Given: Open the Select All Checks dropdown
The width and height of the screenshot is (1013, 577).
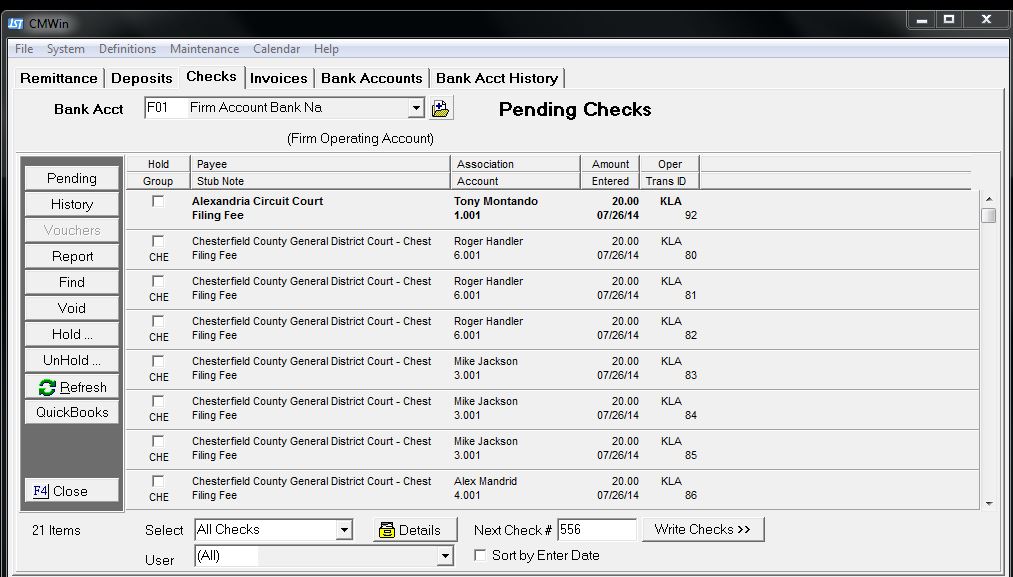Looking at the screenshot, I should (x=344, y=530).
